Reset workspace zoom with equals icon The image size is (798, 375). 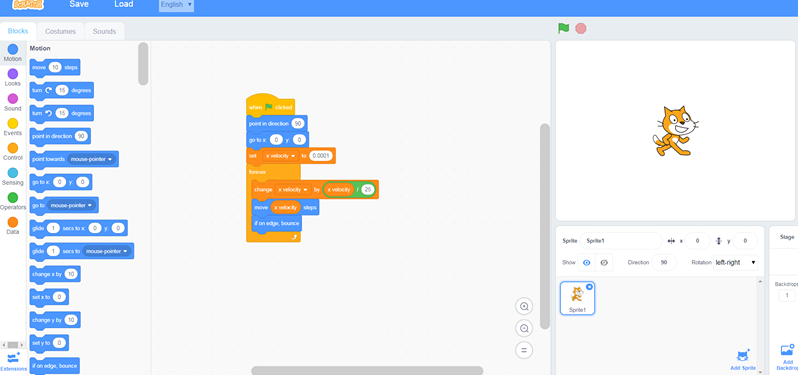pyautogui.click(x=524, y=350)
